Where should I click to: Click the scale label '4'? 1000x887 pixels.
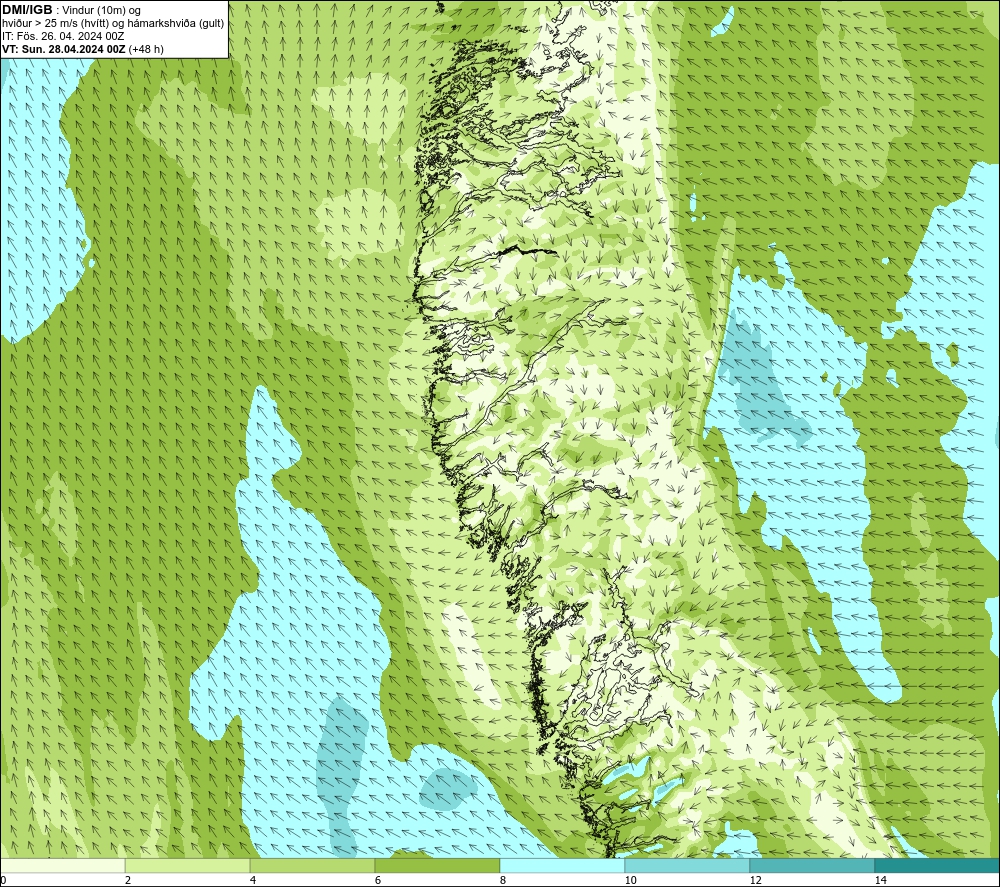click(x=253, y=881)
